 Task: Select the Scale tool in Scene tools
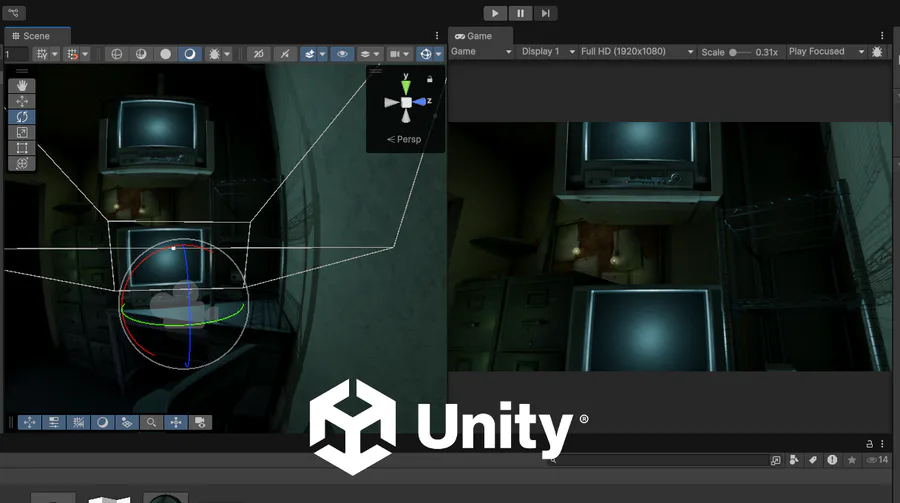[22, 132]
